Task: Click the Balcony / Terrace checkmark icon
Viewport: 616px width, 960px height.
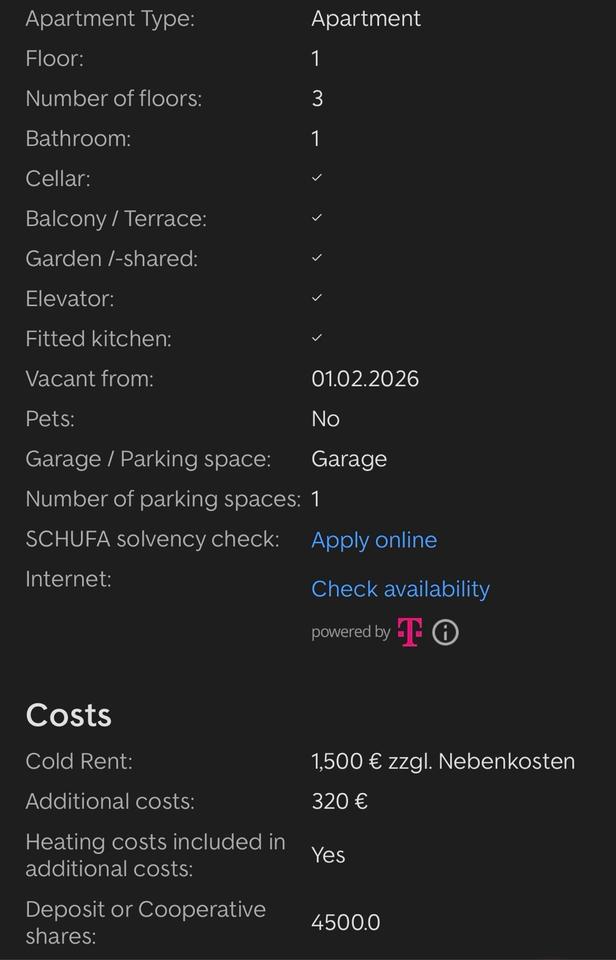Action: click(x=317, y=218)
